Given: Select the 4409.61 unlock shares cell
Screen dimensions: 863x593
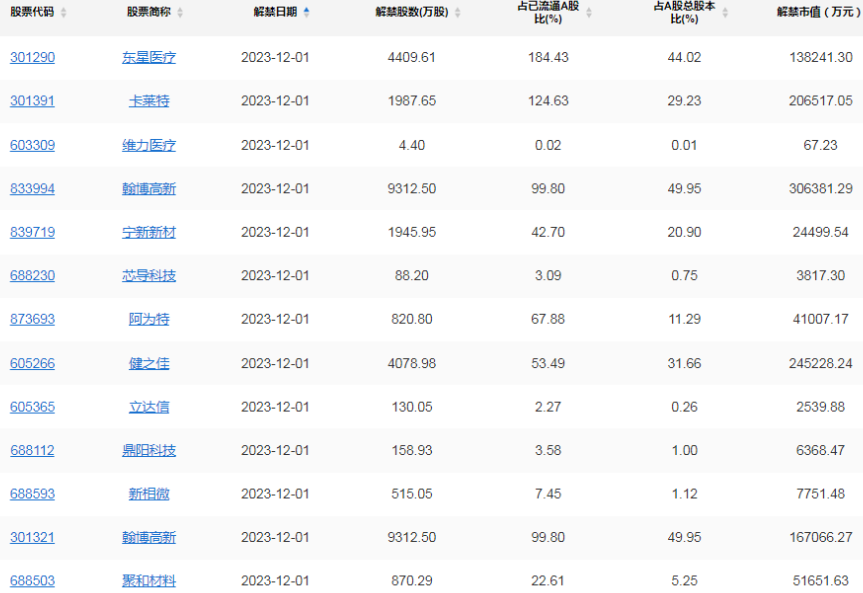Looking at the screenshot, I should (412, 57).
